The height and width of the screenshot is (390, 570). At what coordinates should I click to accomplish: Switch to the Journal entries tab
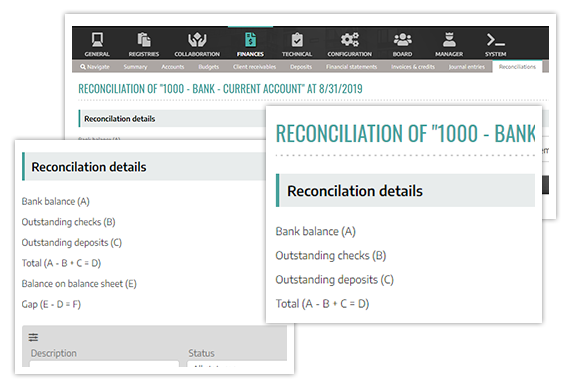(467, 67)
